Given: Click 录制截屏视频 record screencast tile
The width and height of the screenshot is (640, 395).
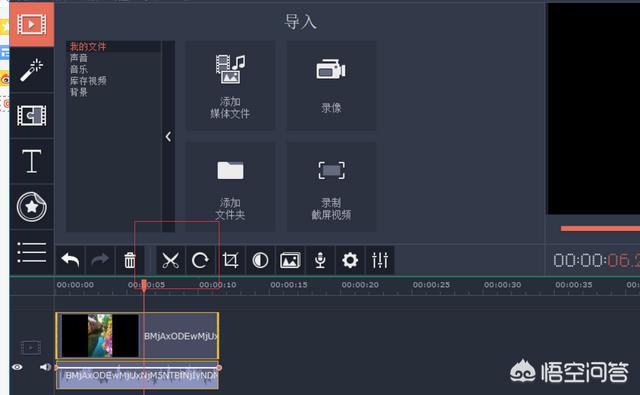Looking at the screenshot, I should tap(331, 187).
